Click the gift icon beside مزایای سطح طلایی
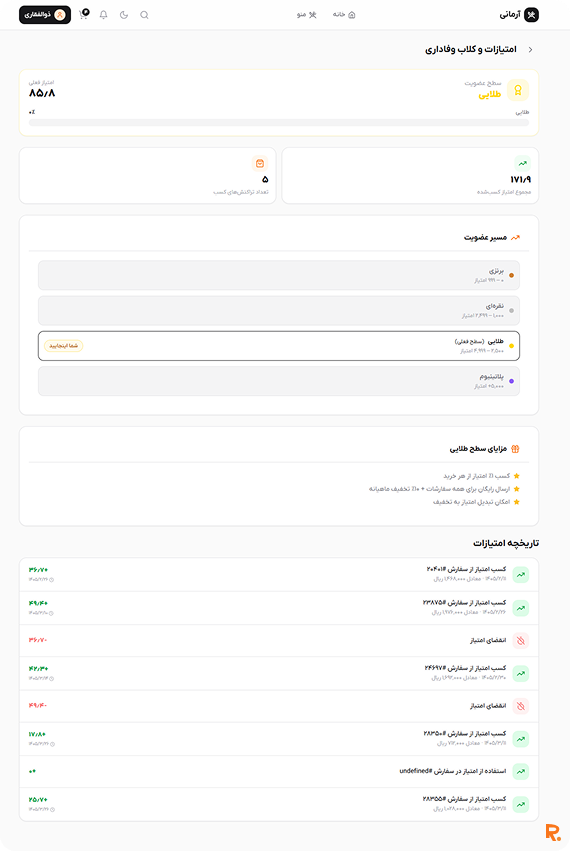The width and height of the screenshot is (570, 851). coord(515,449)
